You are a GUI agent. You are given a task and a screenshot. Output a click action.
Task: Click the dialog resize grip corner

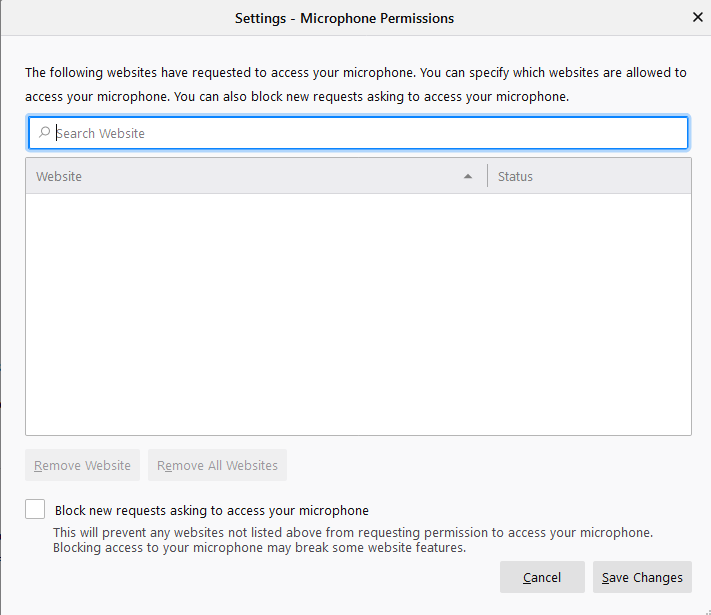(x=708, y=612)
